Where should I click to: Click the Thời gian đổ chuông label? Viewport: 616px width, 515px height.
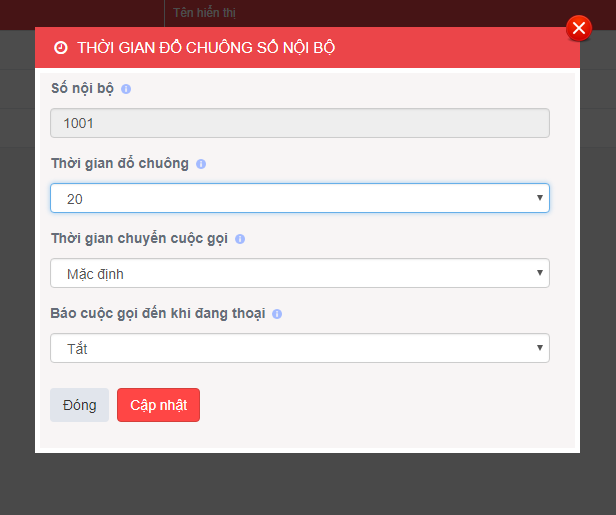click(x=120, y=163)
